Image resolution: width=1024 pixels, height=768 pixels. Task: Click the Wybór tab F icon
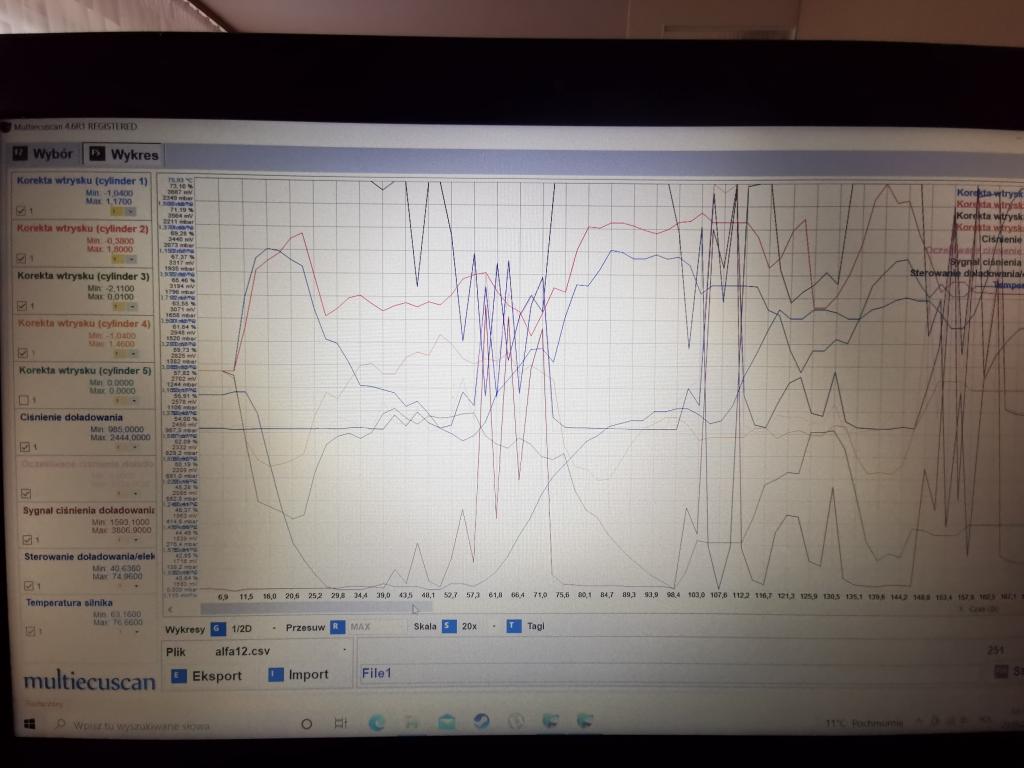click(x=20, y=154)
